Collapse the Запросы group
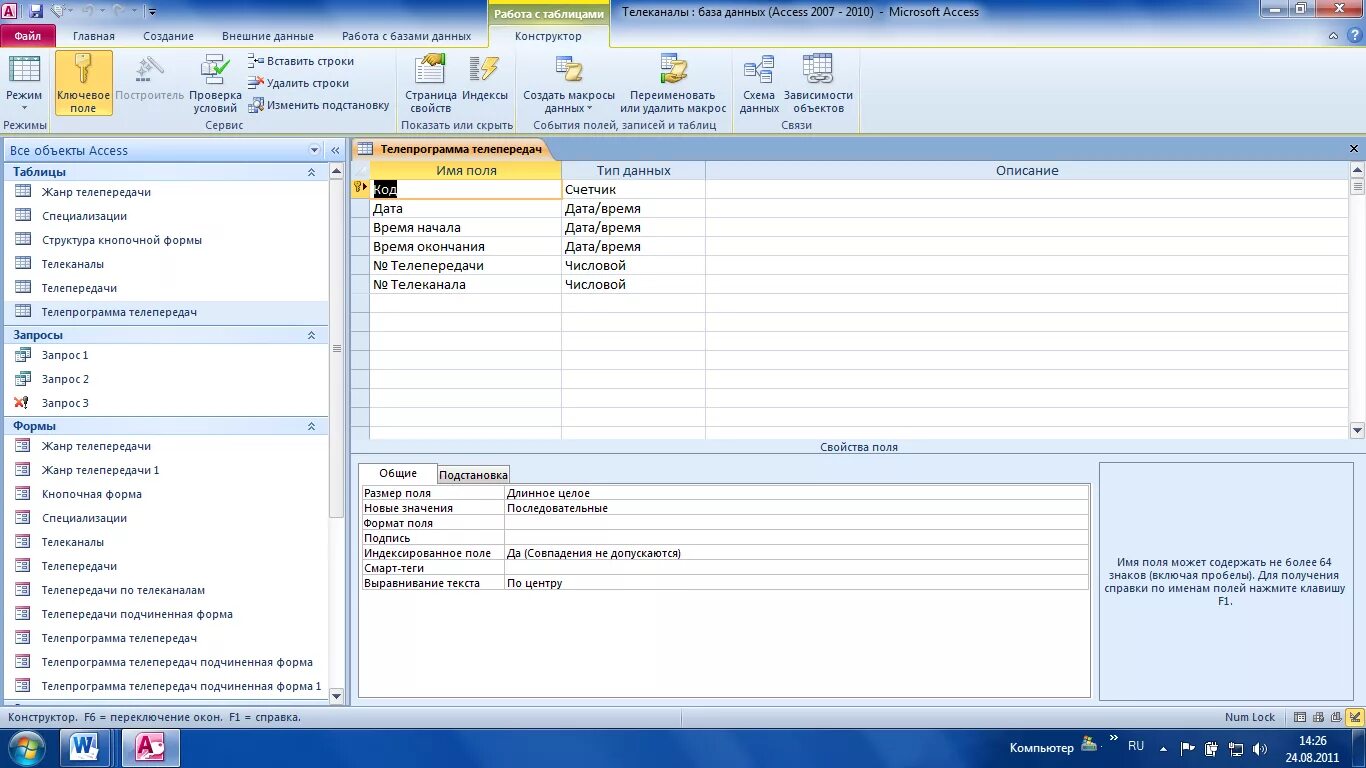 tap(311, 335)
